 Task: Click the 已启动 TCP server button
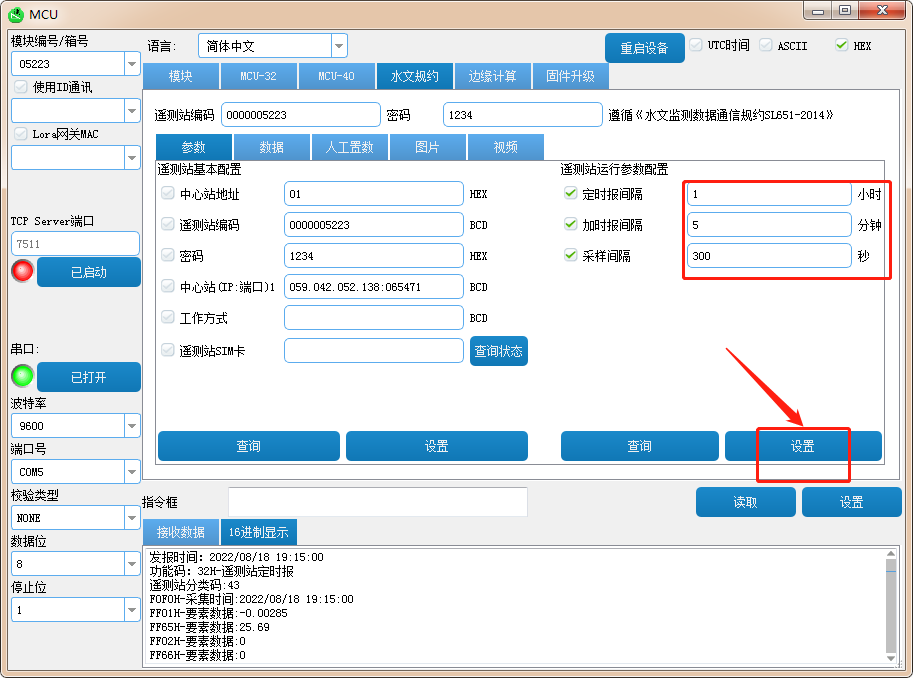(88, 272)
